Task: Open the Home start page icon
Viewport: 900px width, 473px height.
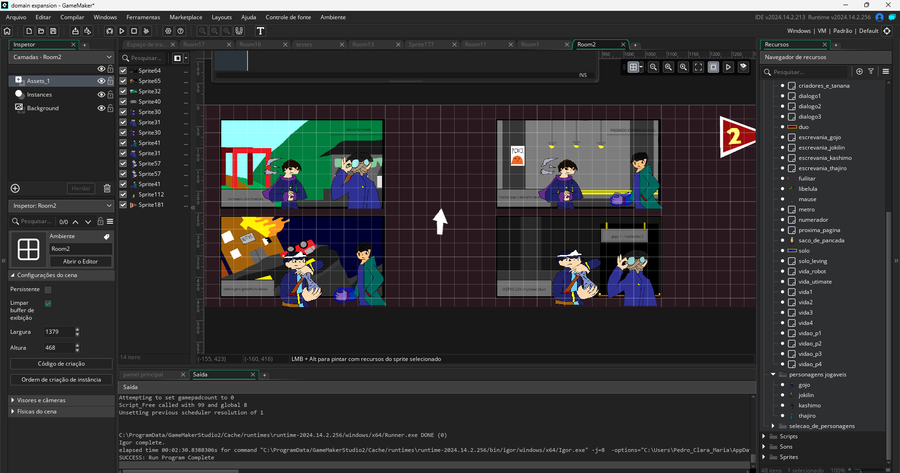Action: 7,31
